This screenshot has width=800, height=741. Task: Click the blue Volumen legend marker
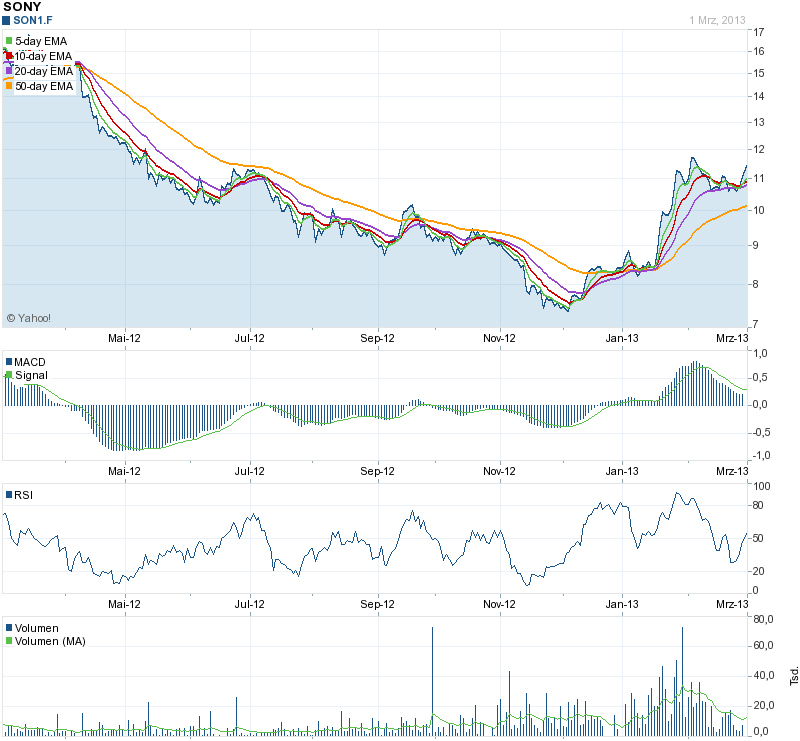point(9,628)
